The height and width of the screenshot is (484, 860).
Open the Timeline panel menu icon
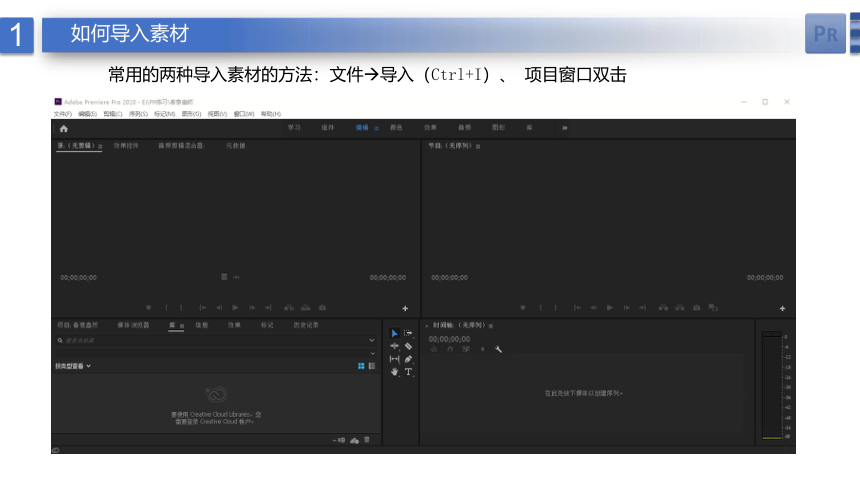coord(491,326)
